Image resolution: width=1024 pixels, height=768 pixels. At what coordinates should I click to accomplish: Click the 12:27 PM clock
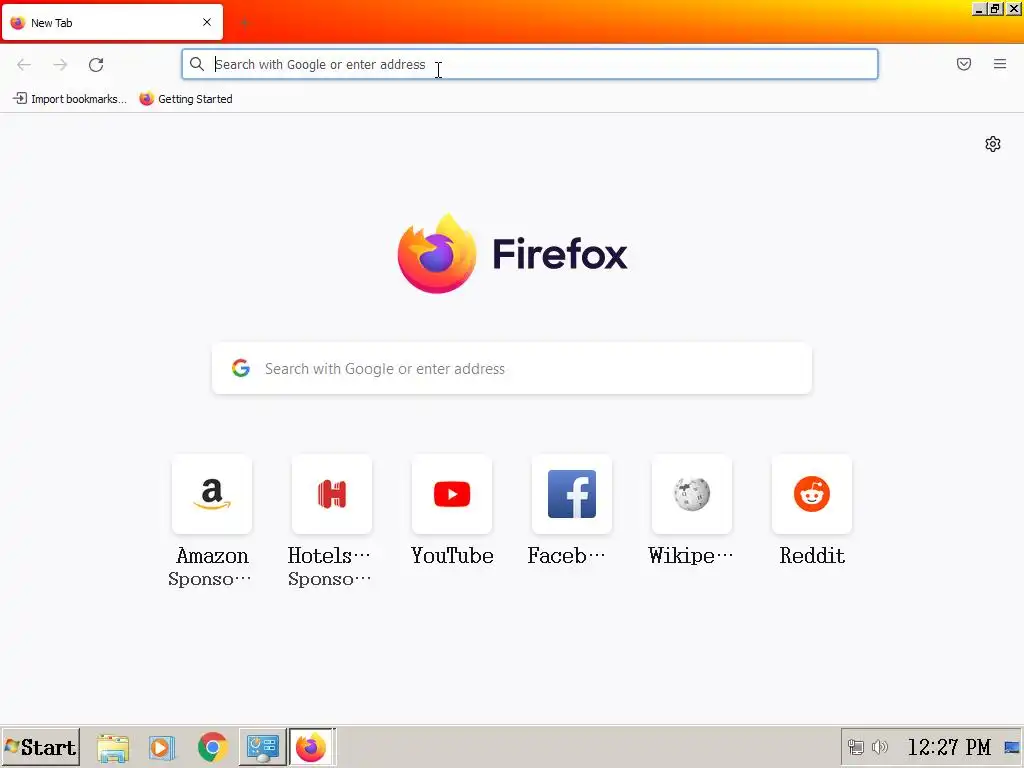point(949,747)
